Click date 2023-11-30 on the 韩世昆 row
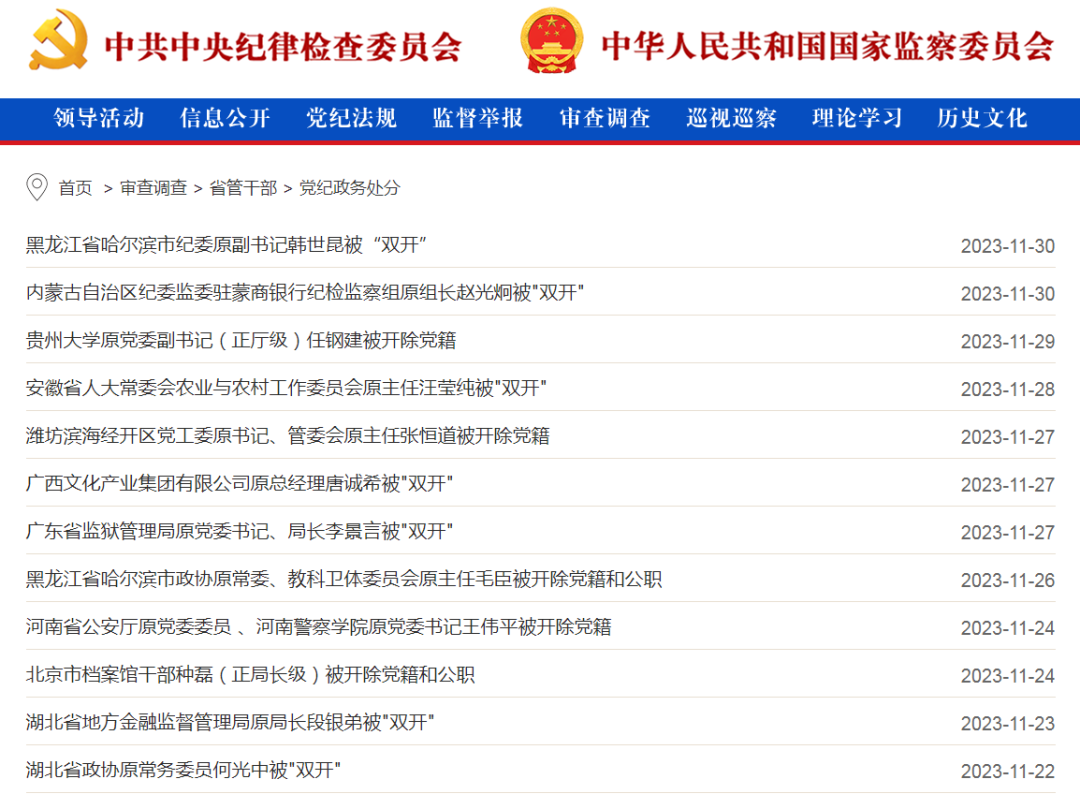Viewport: 1080px width, 794px height. [1008, 246]
